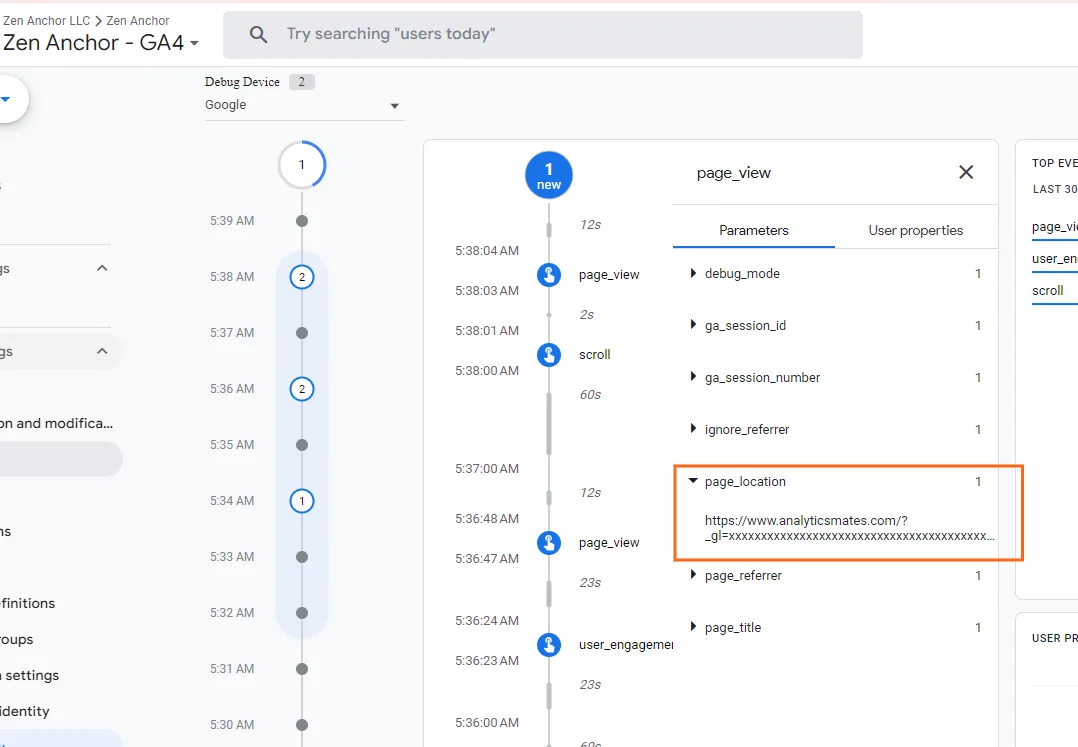This screenshot has width=1078, height=747.
Task: Switch to the Parameters tab
Action: point(754,230)
